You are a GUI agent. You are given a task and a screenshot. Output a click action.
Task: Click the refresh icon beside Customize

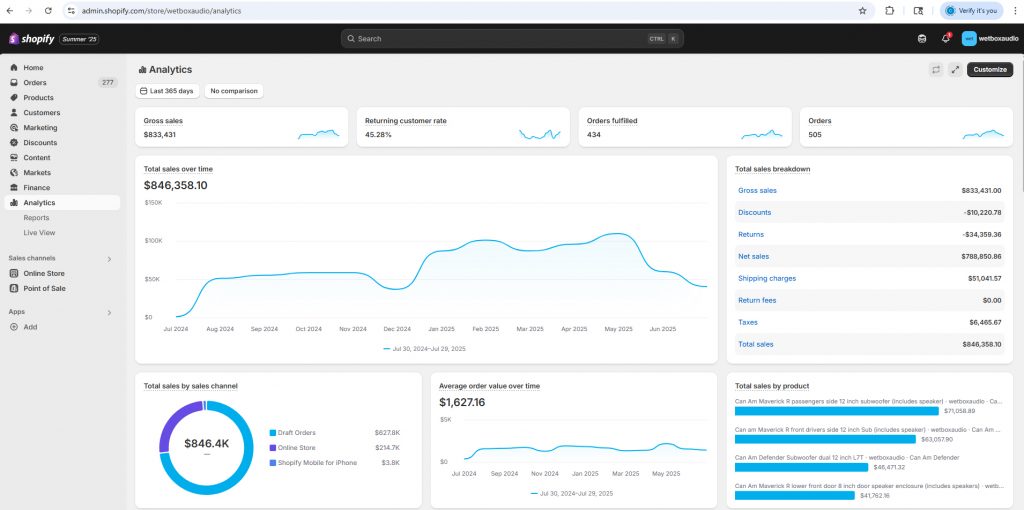[x=935, y=70]
